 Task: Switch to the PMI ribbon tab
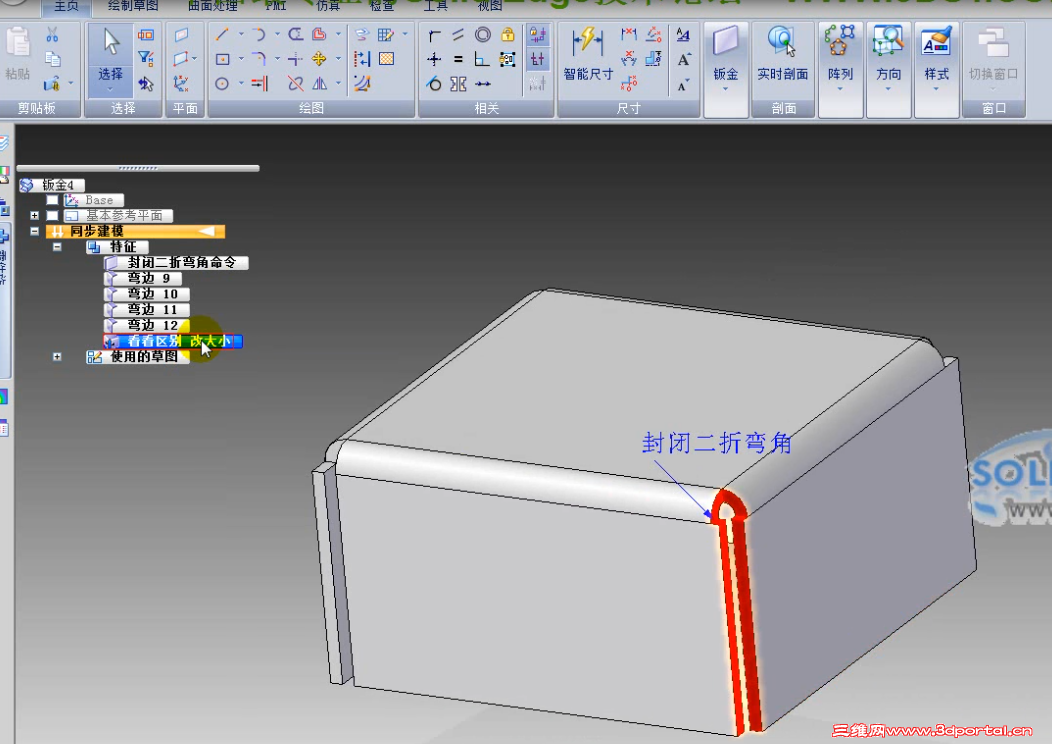point(275,6)
